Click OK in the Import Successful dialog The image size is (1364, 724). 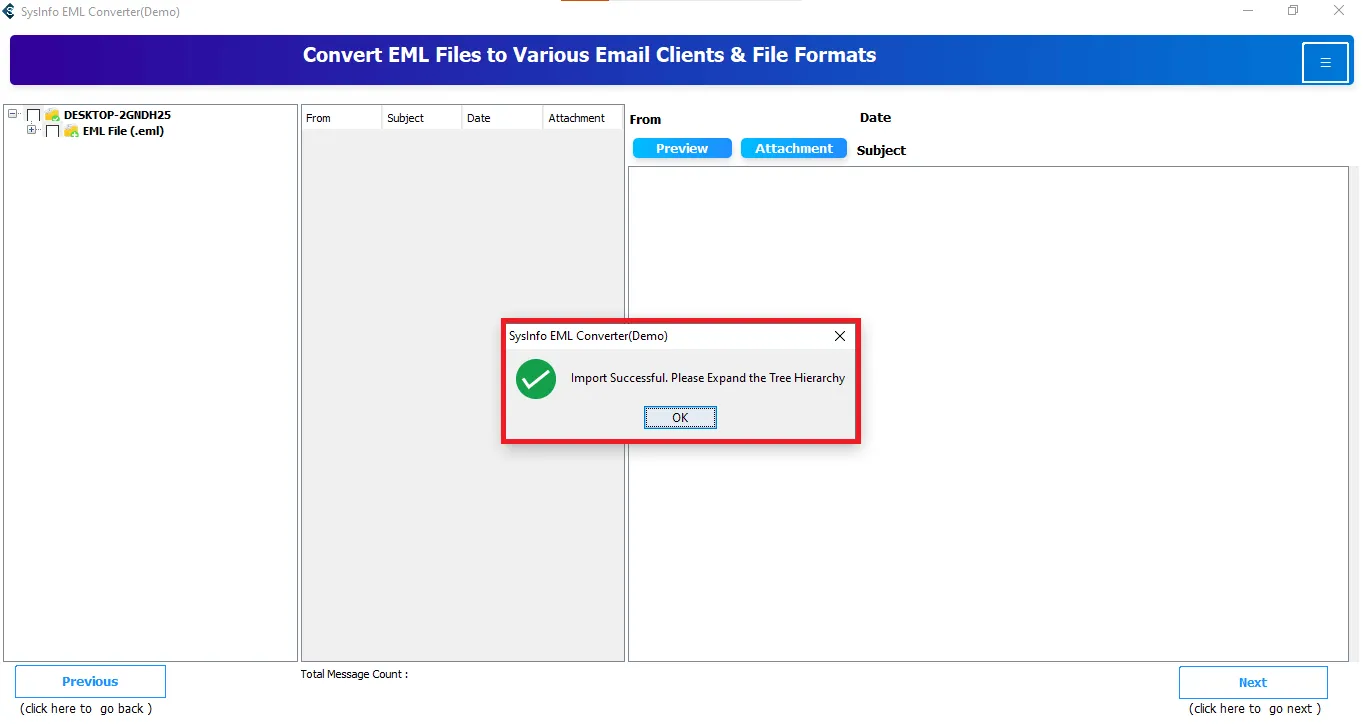[x=680, y=418]
